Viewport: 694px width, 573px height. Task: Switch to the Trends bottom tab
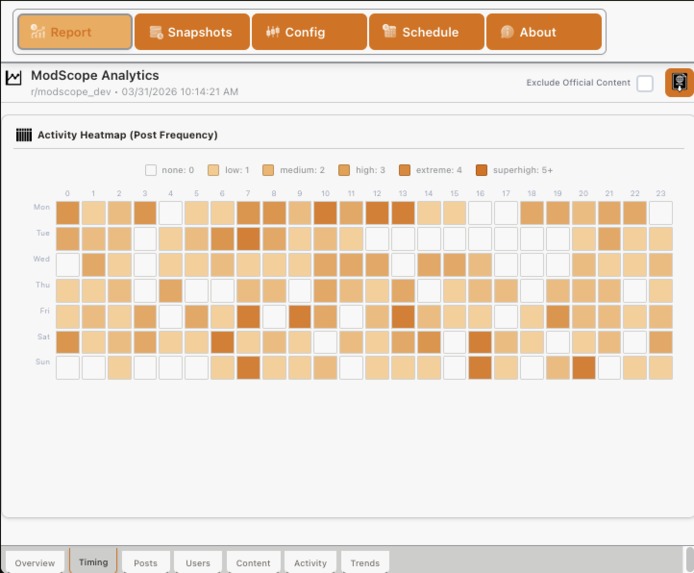365,563
